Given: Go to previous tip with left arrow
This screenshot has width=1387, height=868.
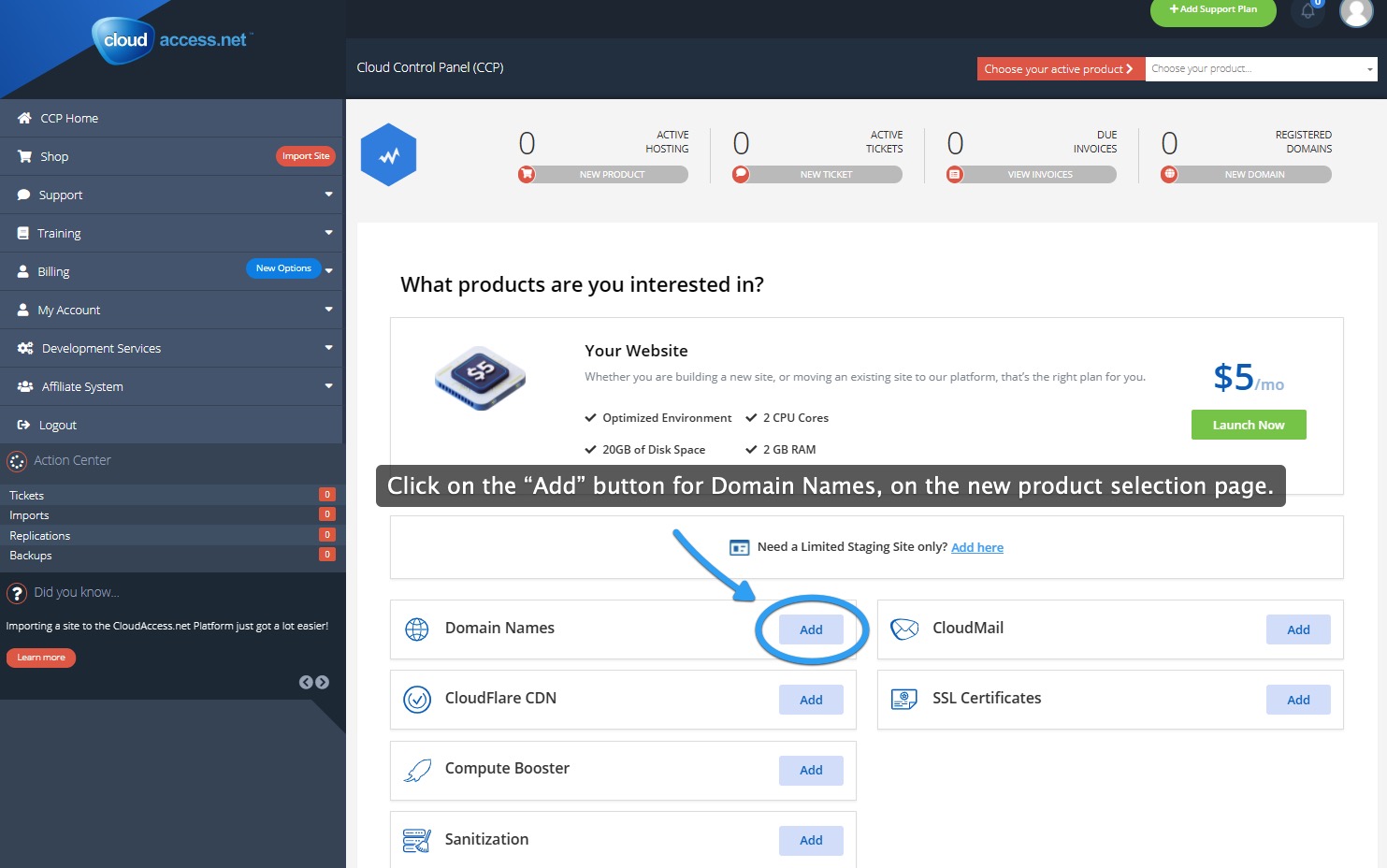Looking at the screenshot, I should (x=306, y=683).
